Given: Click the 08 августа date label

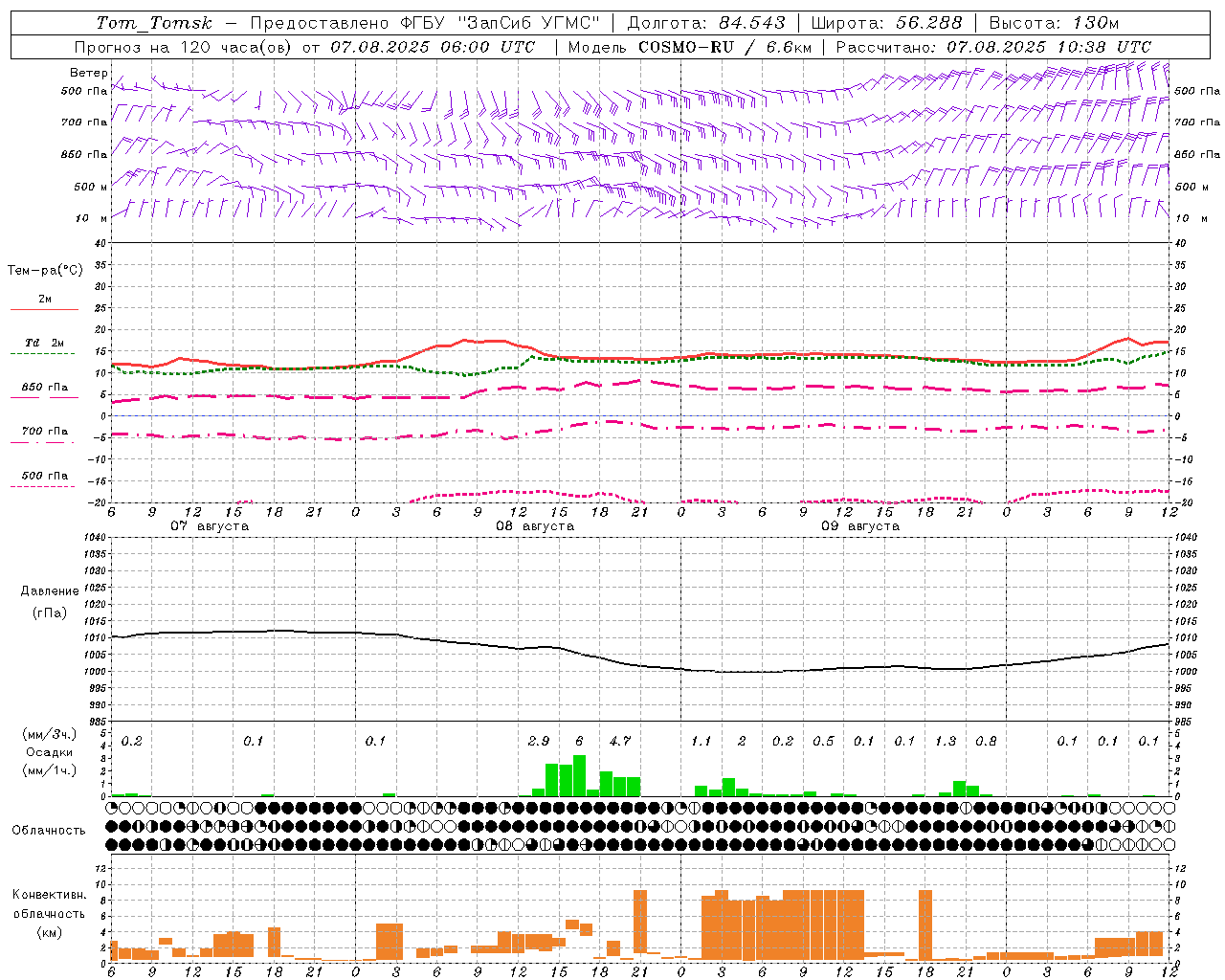Looking at the screenshot, I should 535,526.
